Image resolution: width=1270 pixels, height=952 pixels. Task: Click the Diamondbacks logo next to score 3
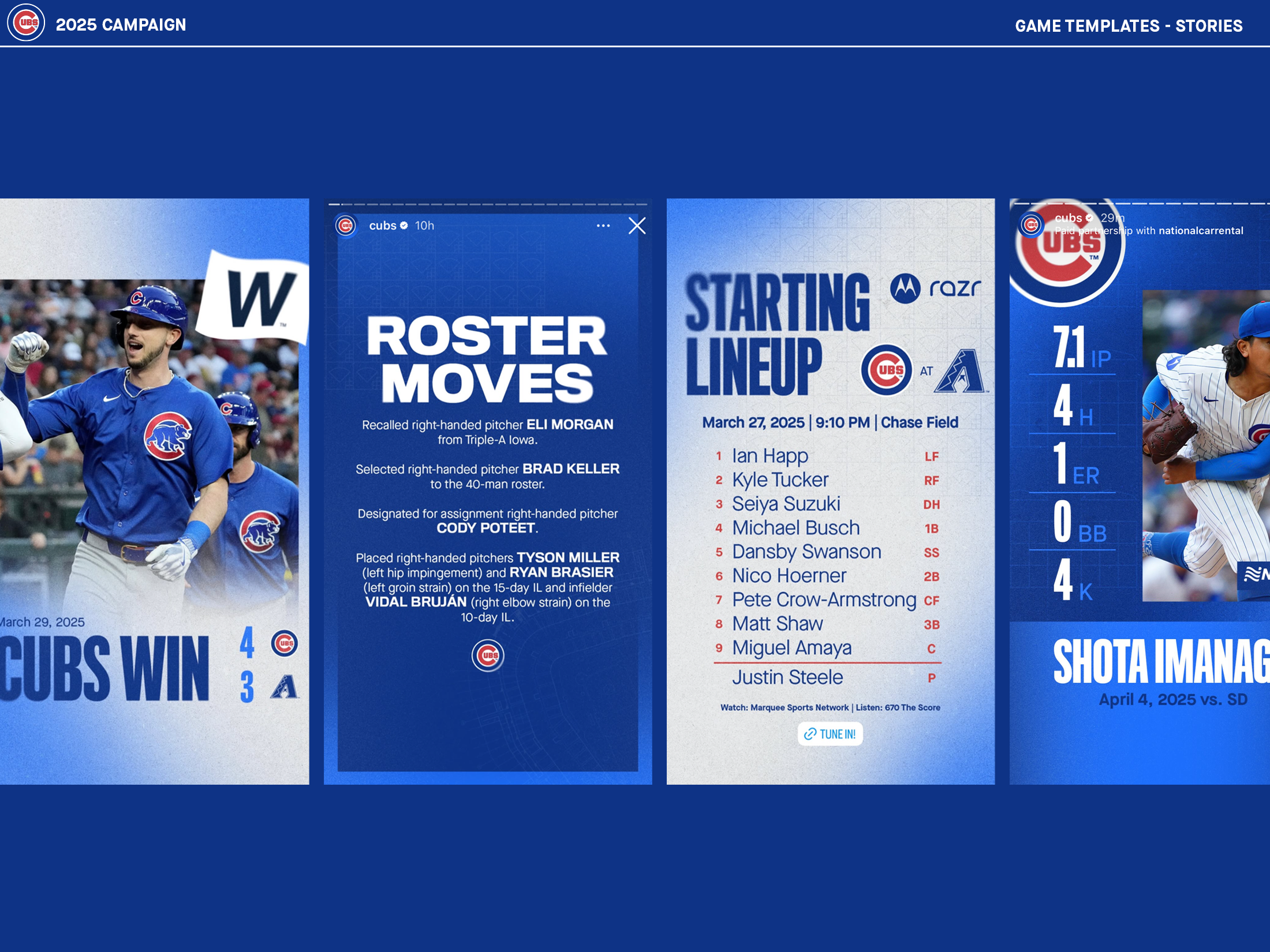tap(284, 687)
